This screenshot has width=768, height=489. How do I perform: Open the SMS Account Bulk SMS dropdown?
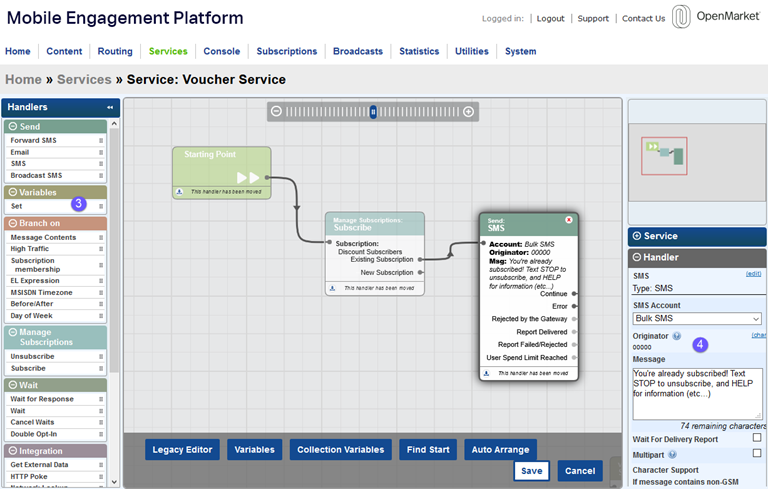[x=697, y=318]
